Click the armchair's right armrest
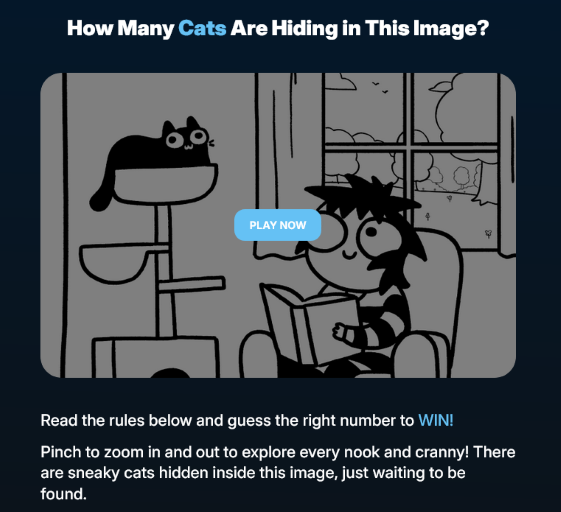This screenshot has width=561, height=512. 420,352
